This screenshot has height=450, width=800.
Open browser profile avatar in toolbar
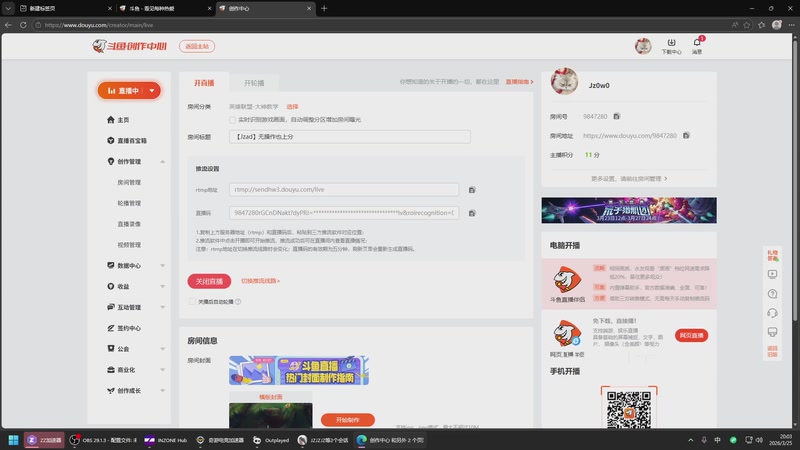click(x=777, y=24)
